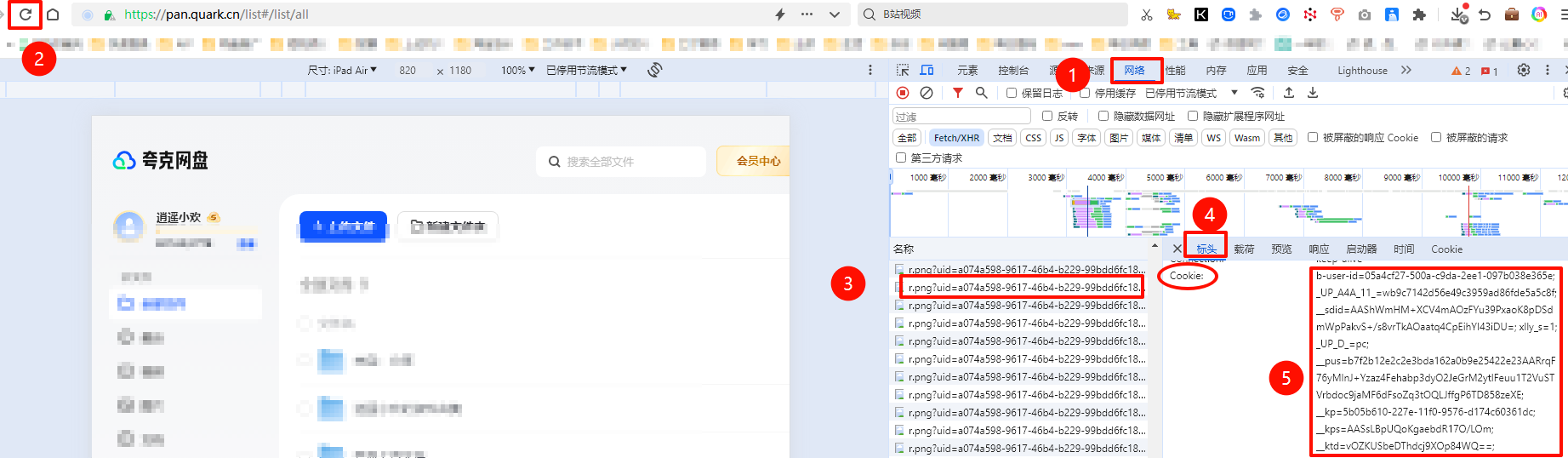Filter requests by CSS type
The image size is (1568, 458).
[1033, 137]
